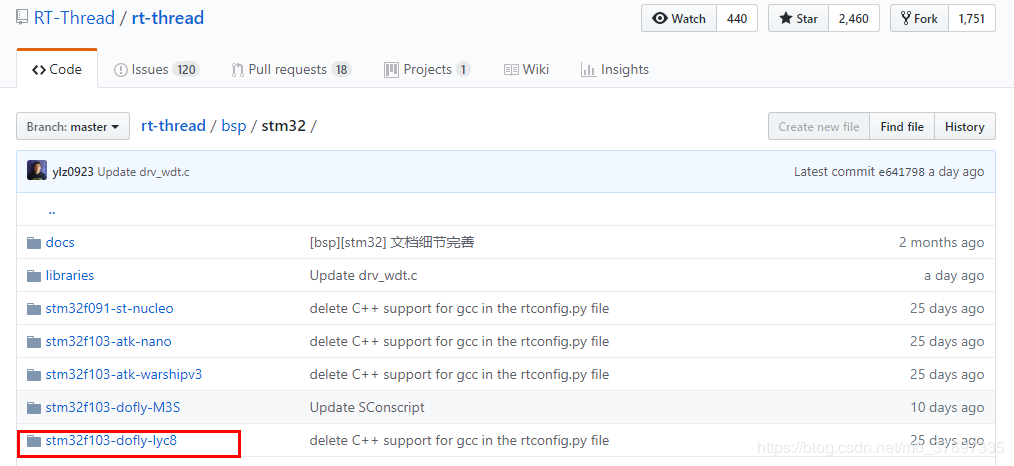The image size is (1014, 466).
Task: Open the Insights tab
Action: pyautogui.click(x=614, y=69)
